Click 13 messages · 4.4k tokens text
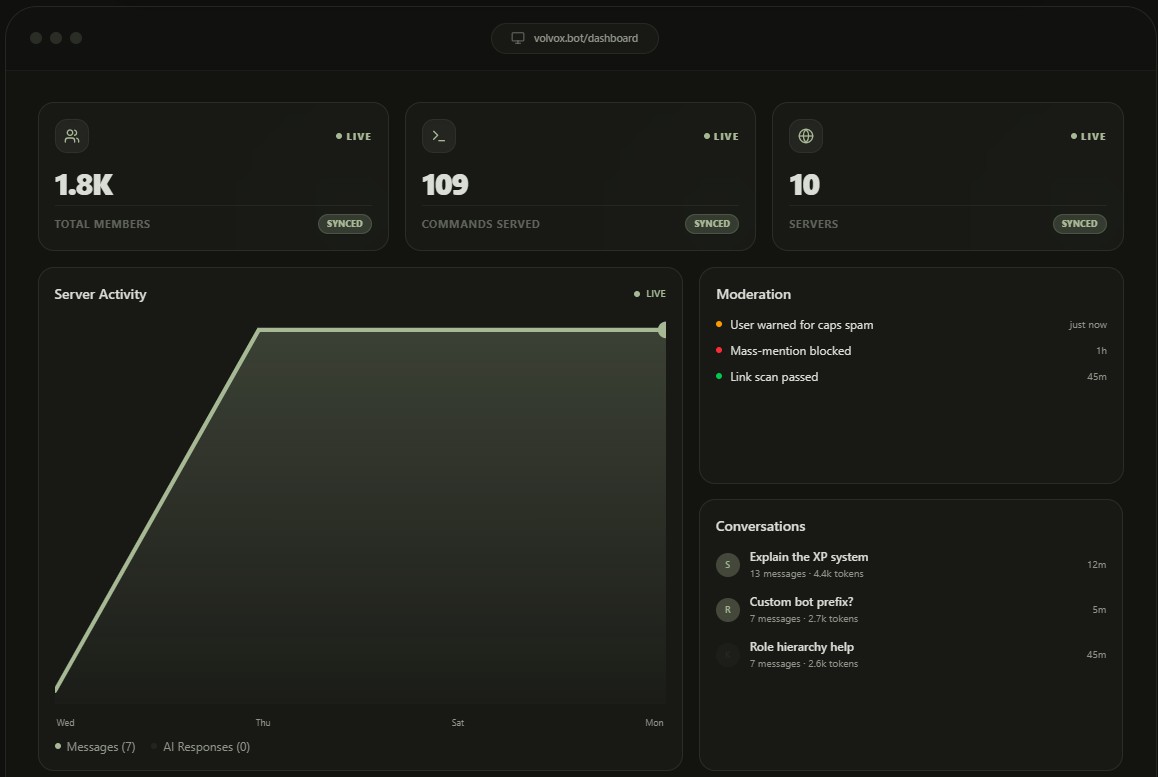Screen dimensions: 1158x777 pyautogui.click(x=806, y=574)
